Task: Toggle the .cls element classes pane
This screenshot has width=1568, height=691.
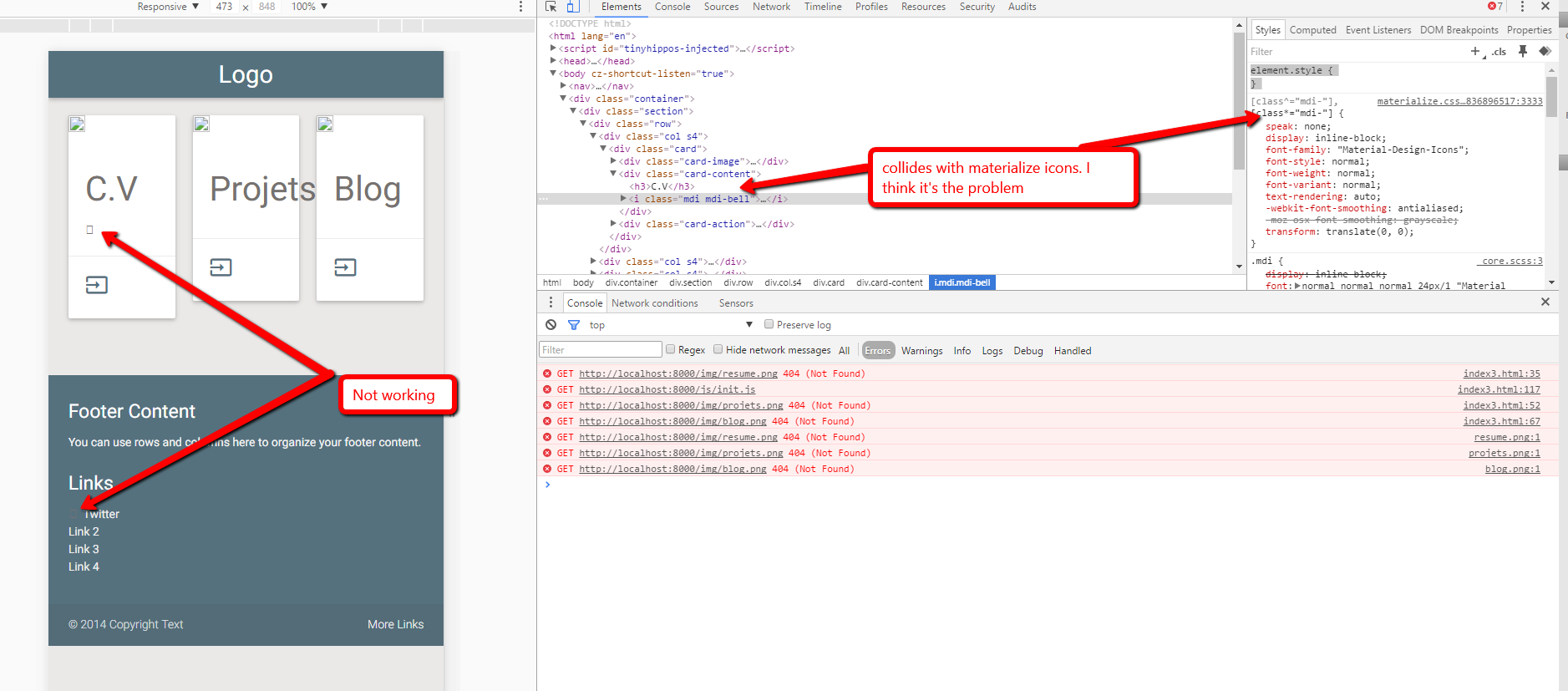Action: 1499,51
